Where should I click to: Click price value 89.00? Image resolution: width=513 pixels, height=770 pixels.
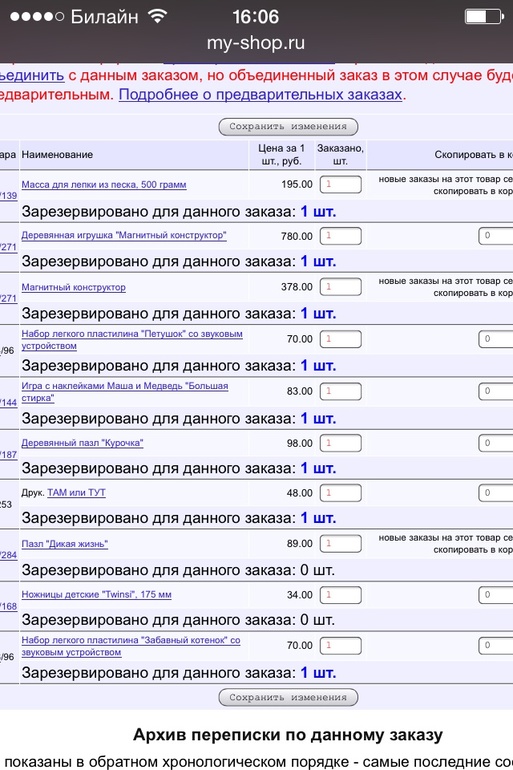coord(300,544)
